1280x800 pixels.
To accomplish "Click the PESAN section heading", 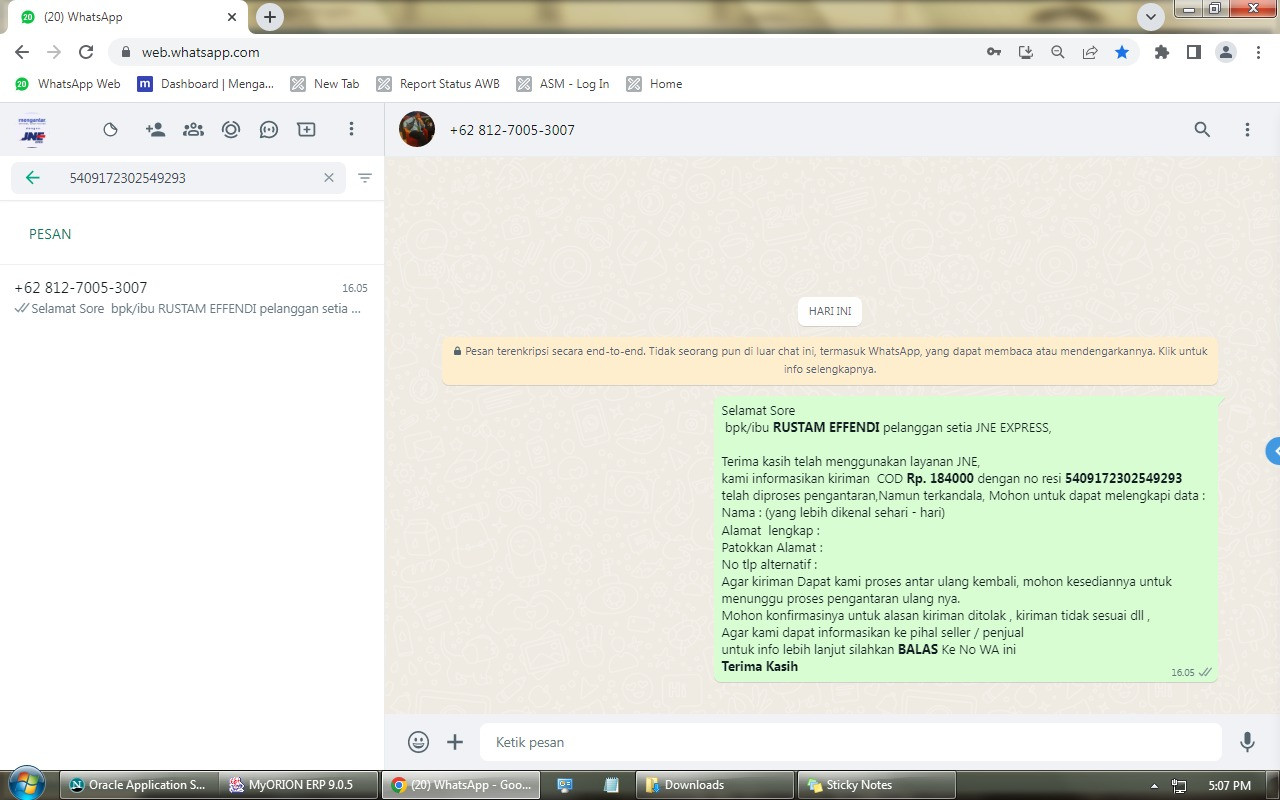I will click(x=50, y=234).
